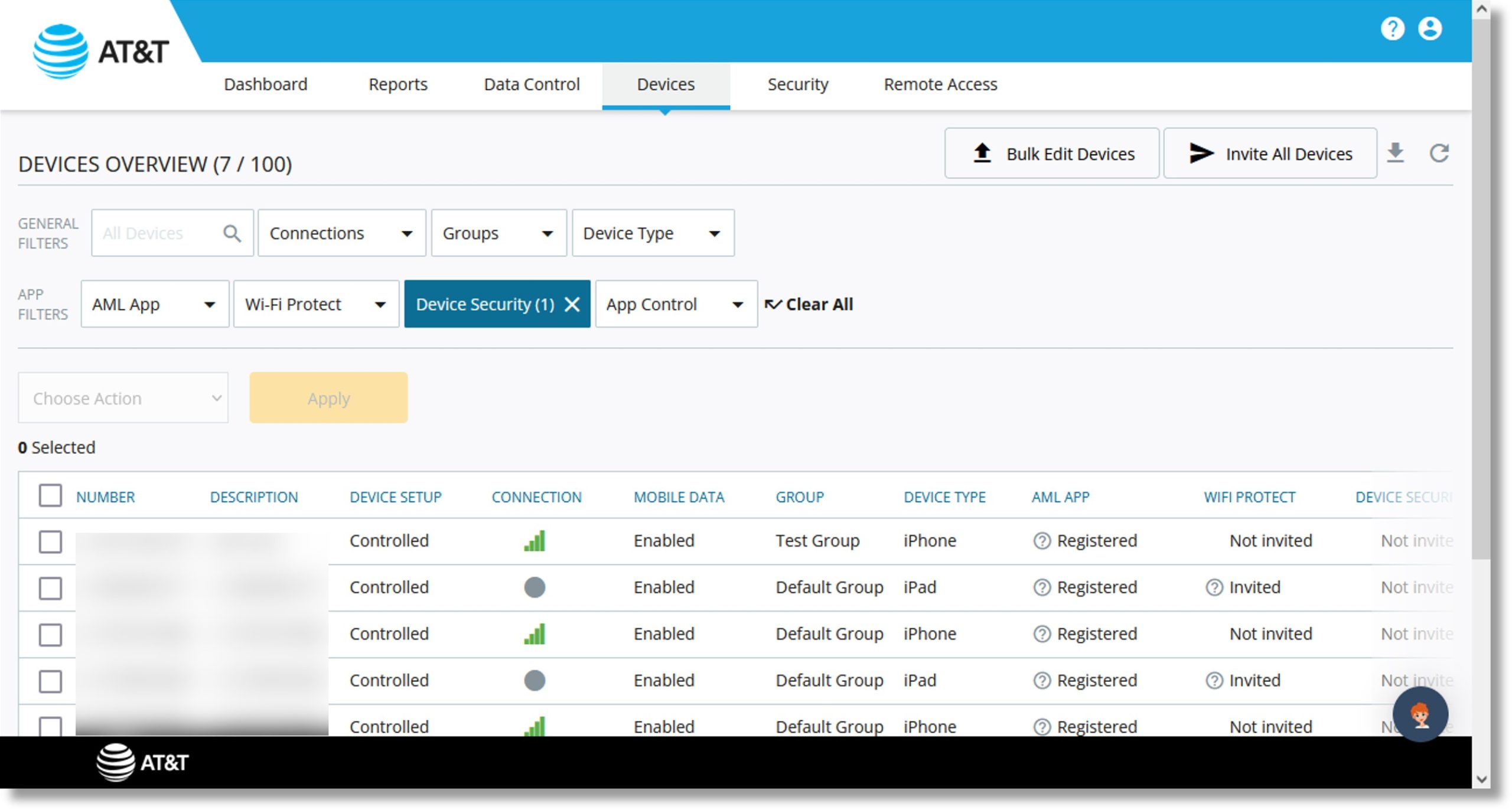Viewport: 1512px width, 810px height.
Task: Refresh the devices overview list
Action: [x=1439, y=153]
